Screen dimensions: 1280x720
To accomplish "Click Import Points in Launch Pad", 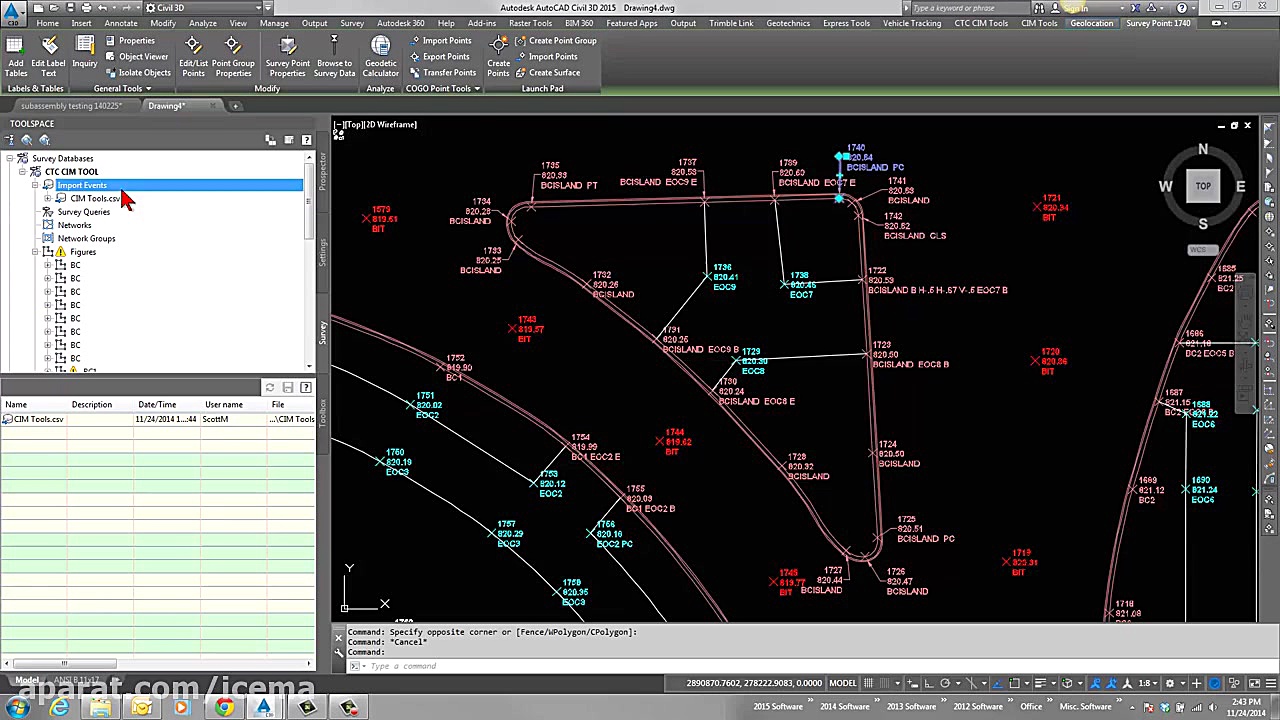I will click(546, 57).
